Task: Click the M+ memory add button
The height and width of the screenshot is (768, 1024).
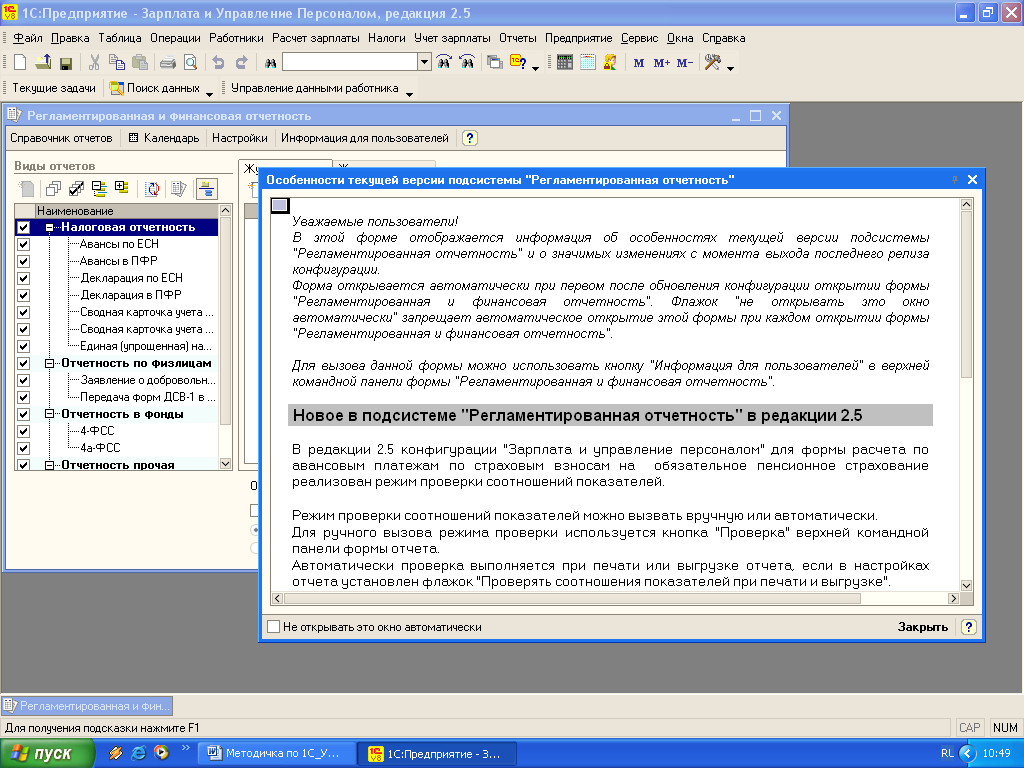Action: 662,63
